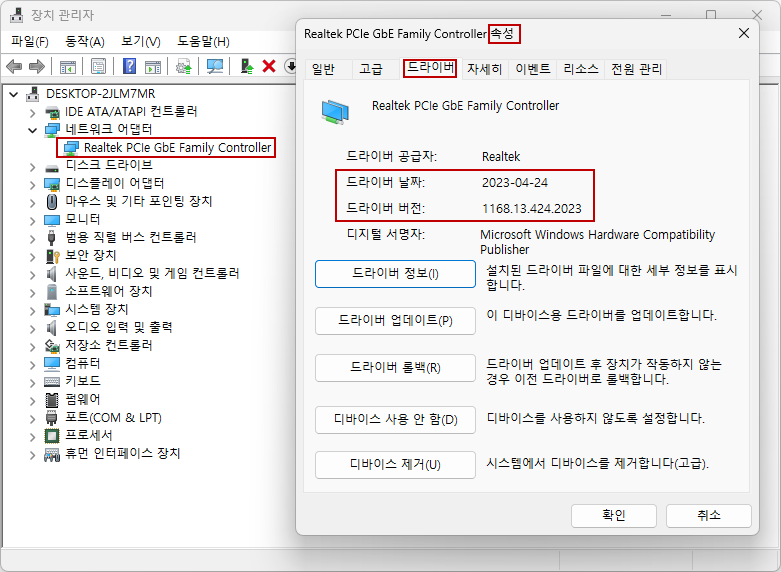
Task: Close the Realtek properties dialog
Action: point(744,33)
